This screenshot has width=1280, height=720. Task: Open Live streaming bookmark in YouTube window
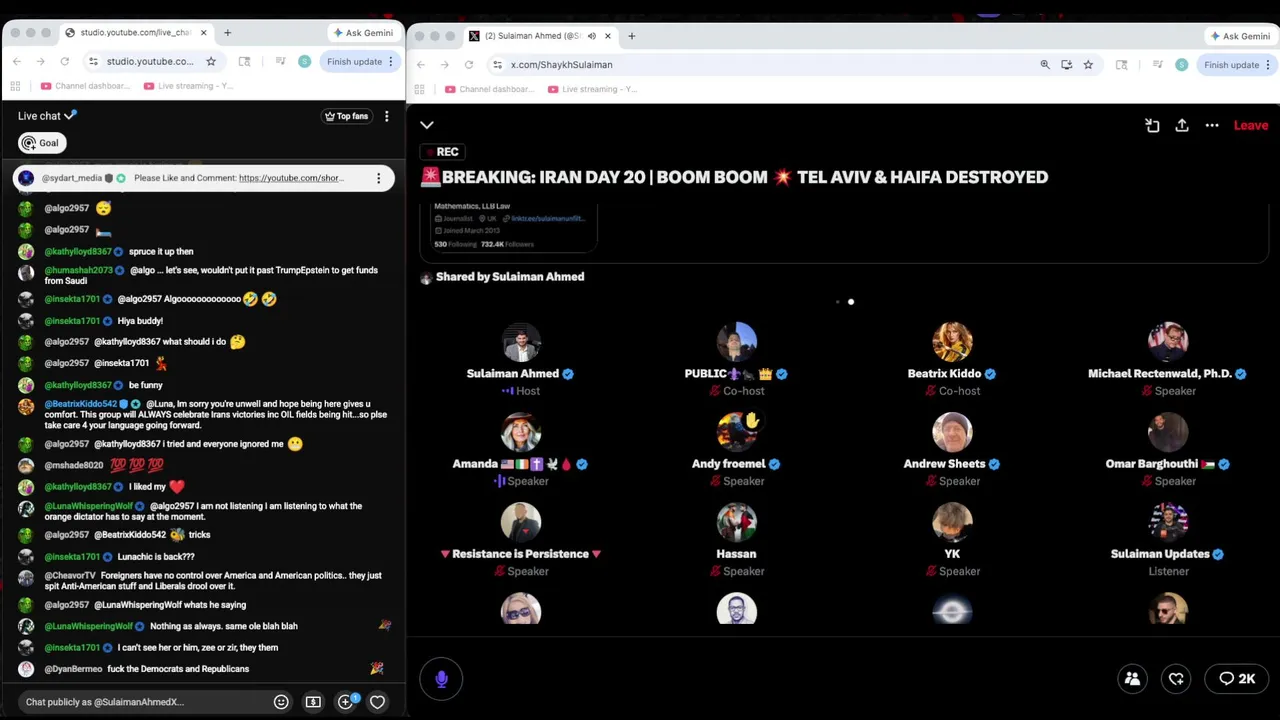(189, 86)
